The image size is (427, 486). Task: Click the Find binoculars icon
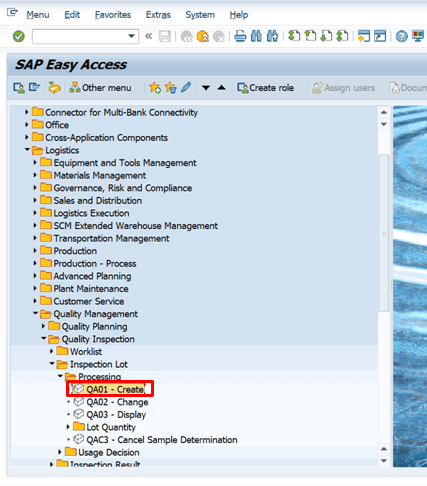[x=256, y=36]
